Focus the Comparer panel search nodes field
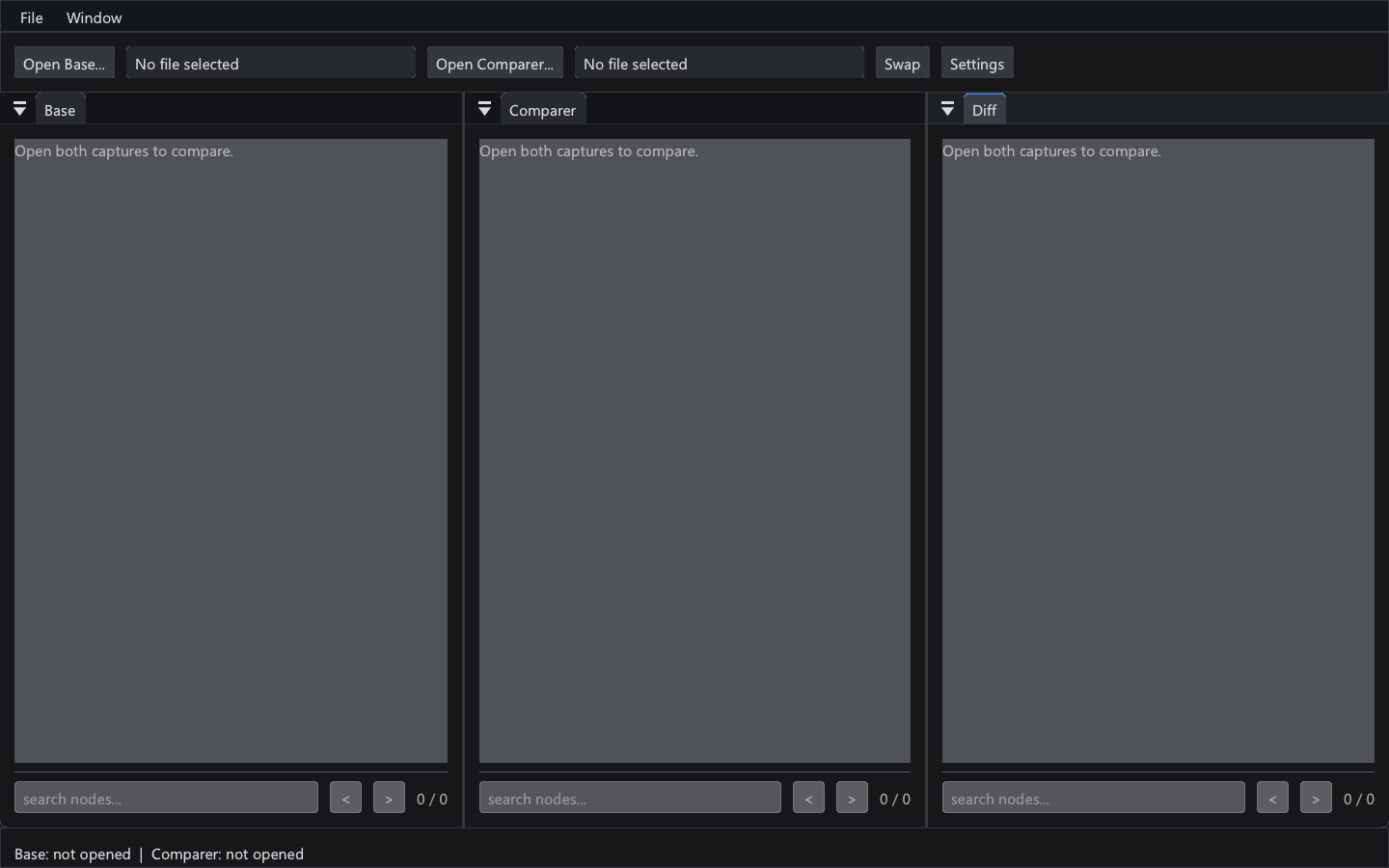Image resolution: width=1389 pixels, height=868 pixels. click(630, 799)
